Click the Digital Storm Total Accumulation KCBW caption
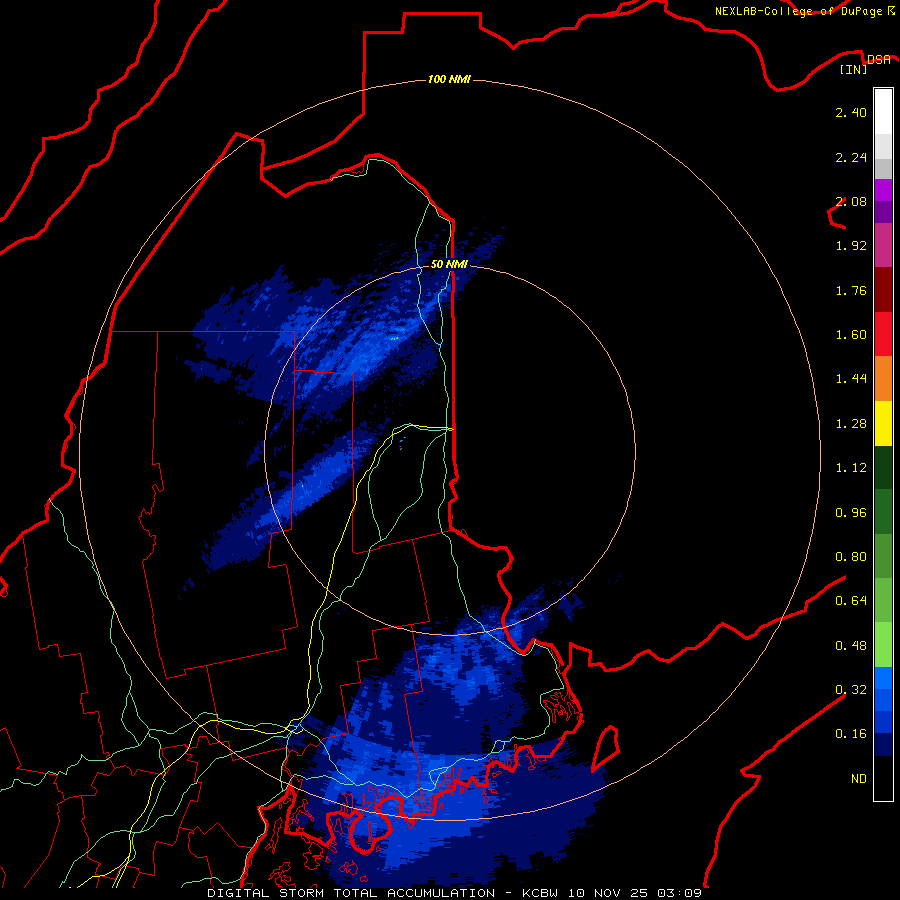The image size is (900, 900). click(454, 893)
